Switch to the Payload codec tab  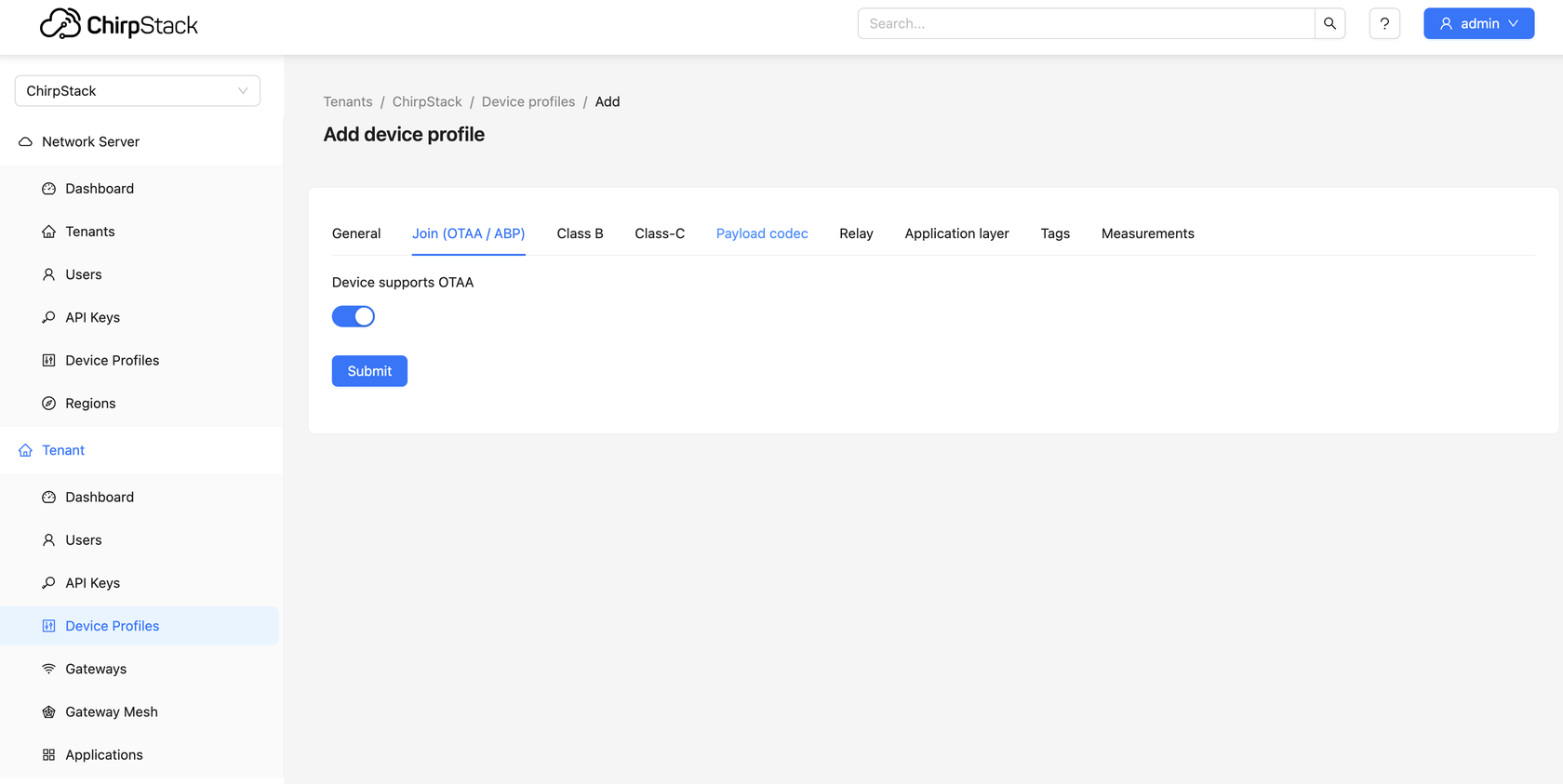[762, 233]
